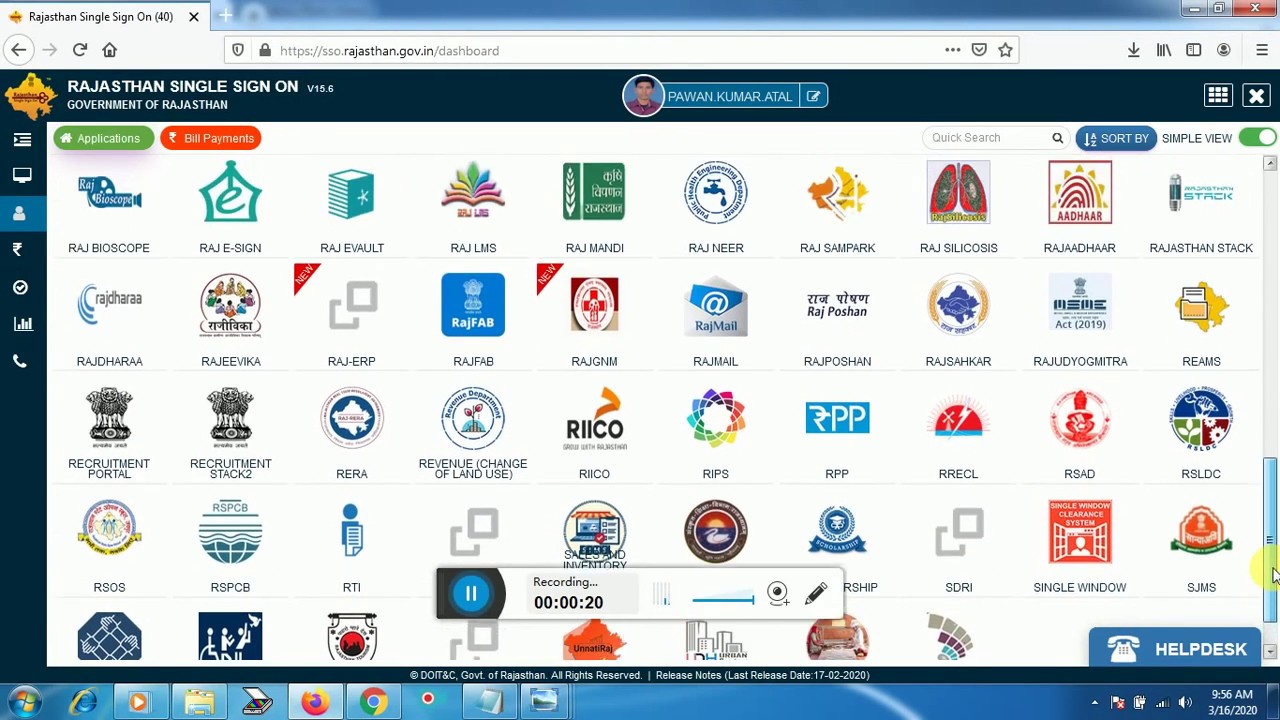Launch RAJ EVAULT app
The height and width of the screenshot is (720, 1280).
[351, 192]
